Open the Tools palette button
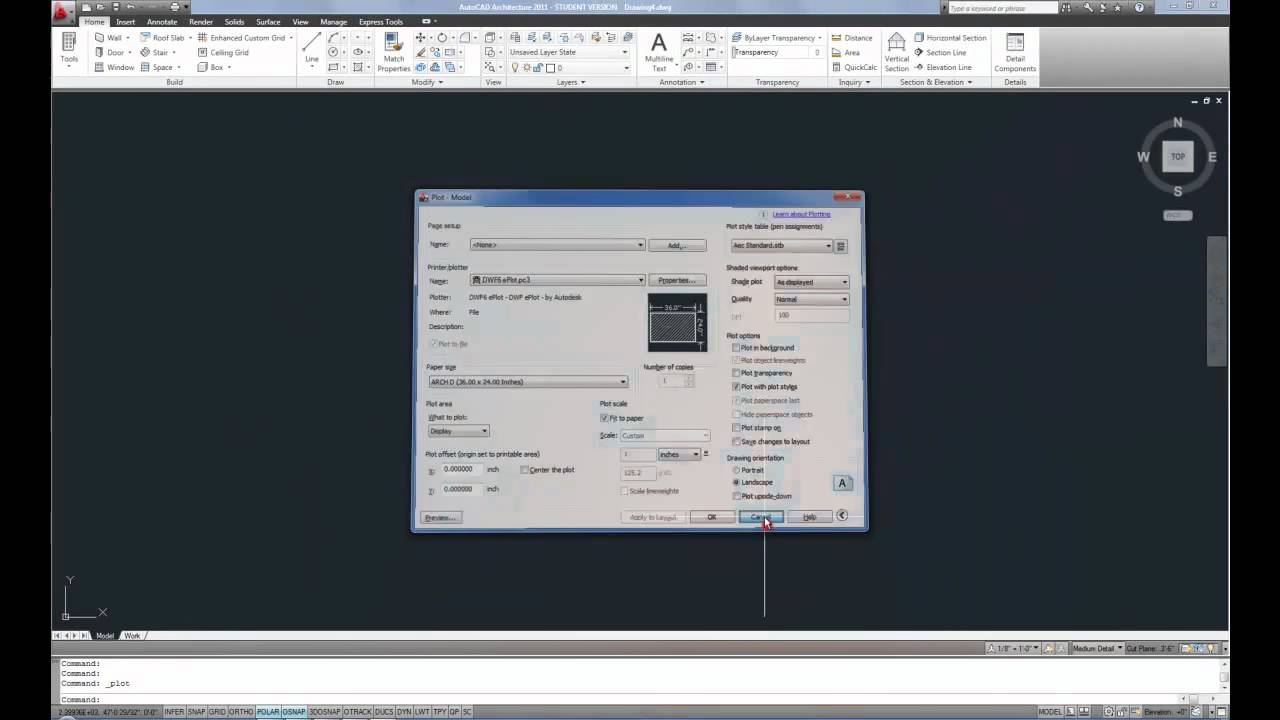The image size is (1280, 720). pos(69,48)
